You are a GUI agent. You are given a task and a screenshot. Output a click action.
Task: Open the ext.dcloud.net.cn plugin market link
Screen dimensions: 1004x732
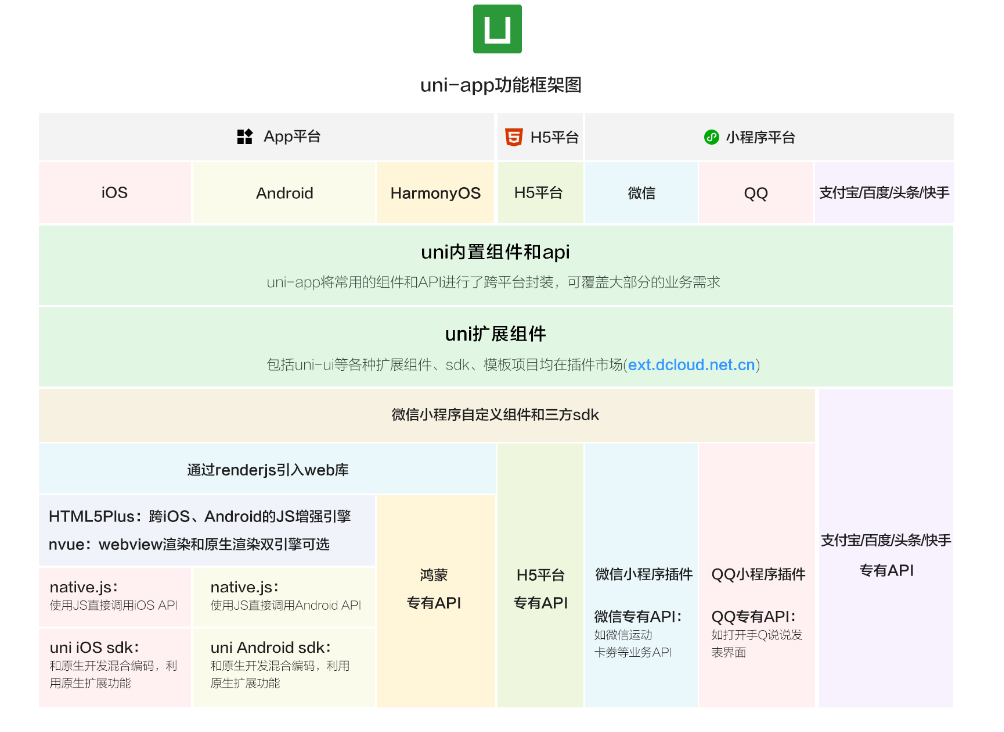pyautogui.click(x=692, y=365)
